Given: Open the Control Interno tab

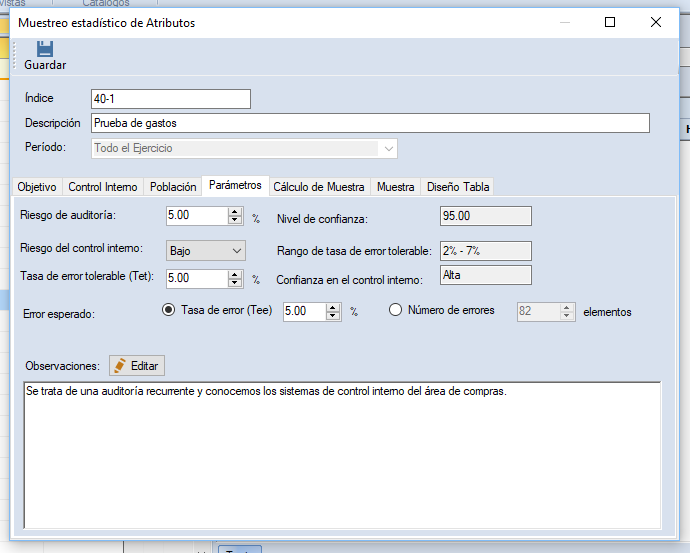Looking at the screenshot, I should click(103, 187).
